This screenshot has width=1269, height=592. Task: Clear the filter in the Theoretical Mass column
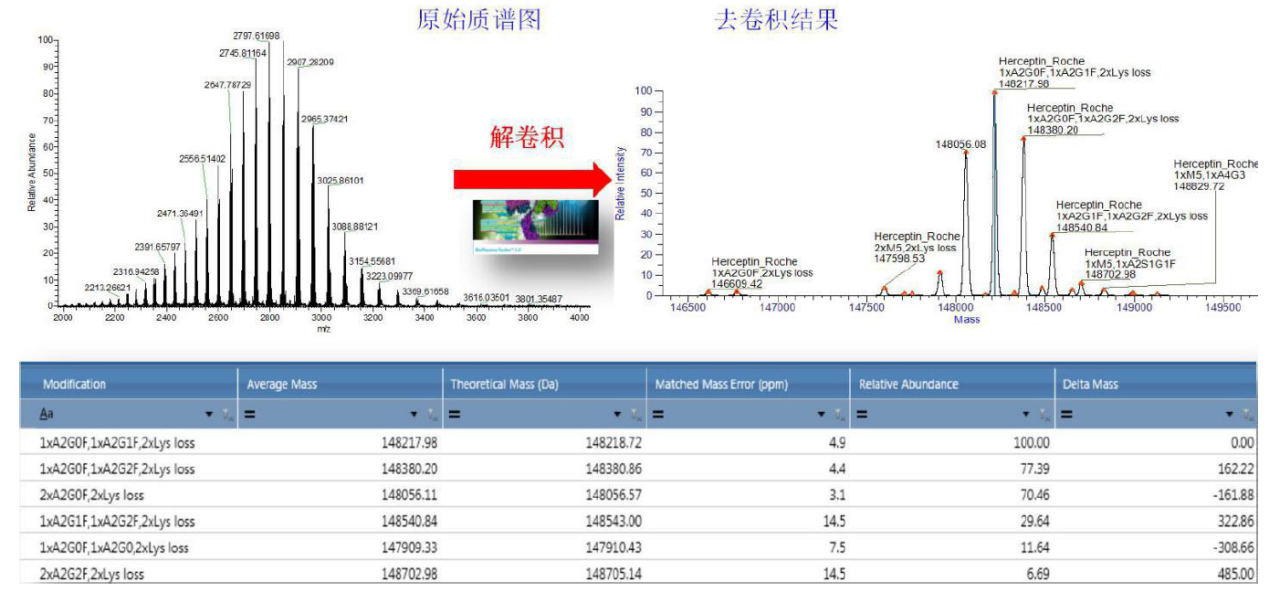tap(635, 414)
